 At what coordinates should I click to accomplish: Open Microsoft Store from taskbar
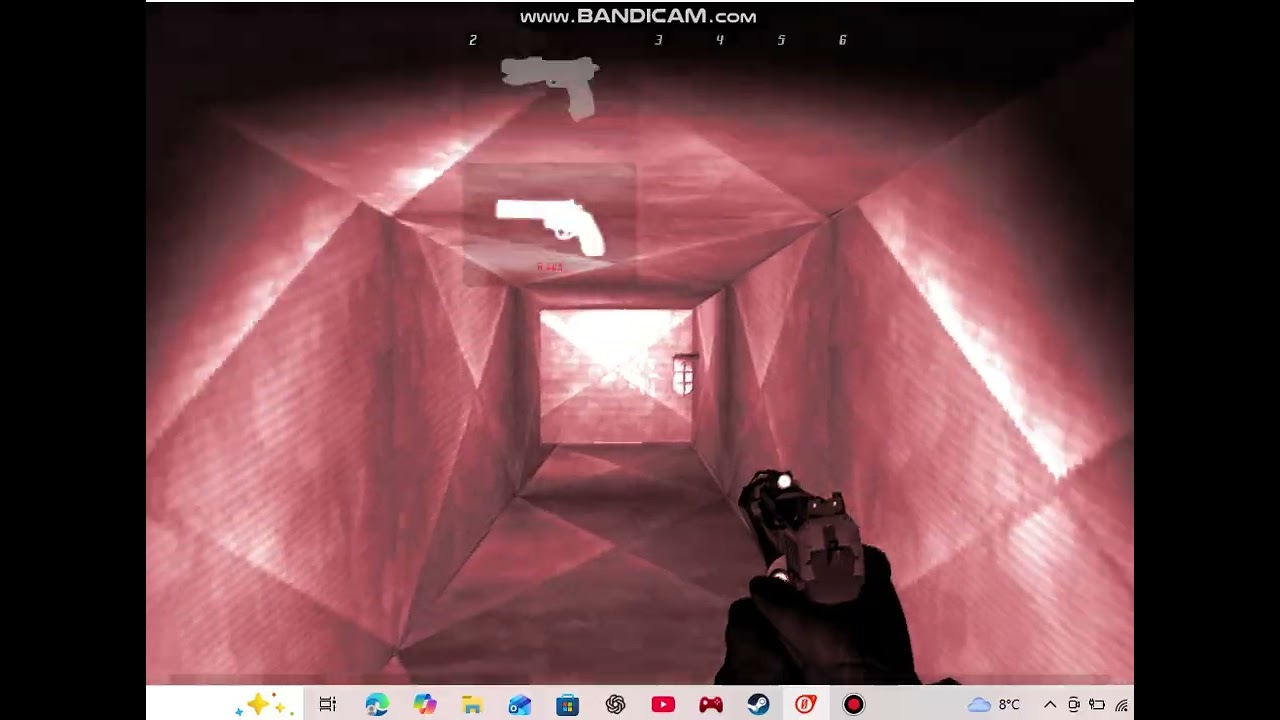(x=568, y=705)
